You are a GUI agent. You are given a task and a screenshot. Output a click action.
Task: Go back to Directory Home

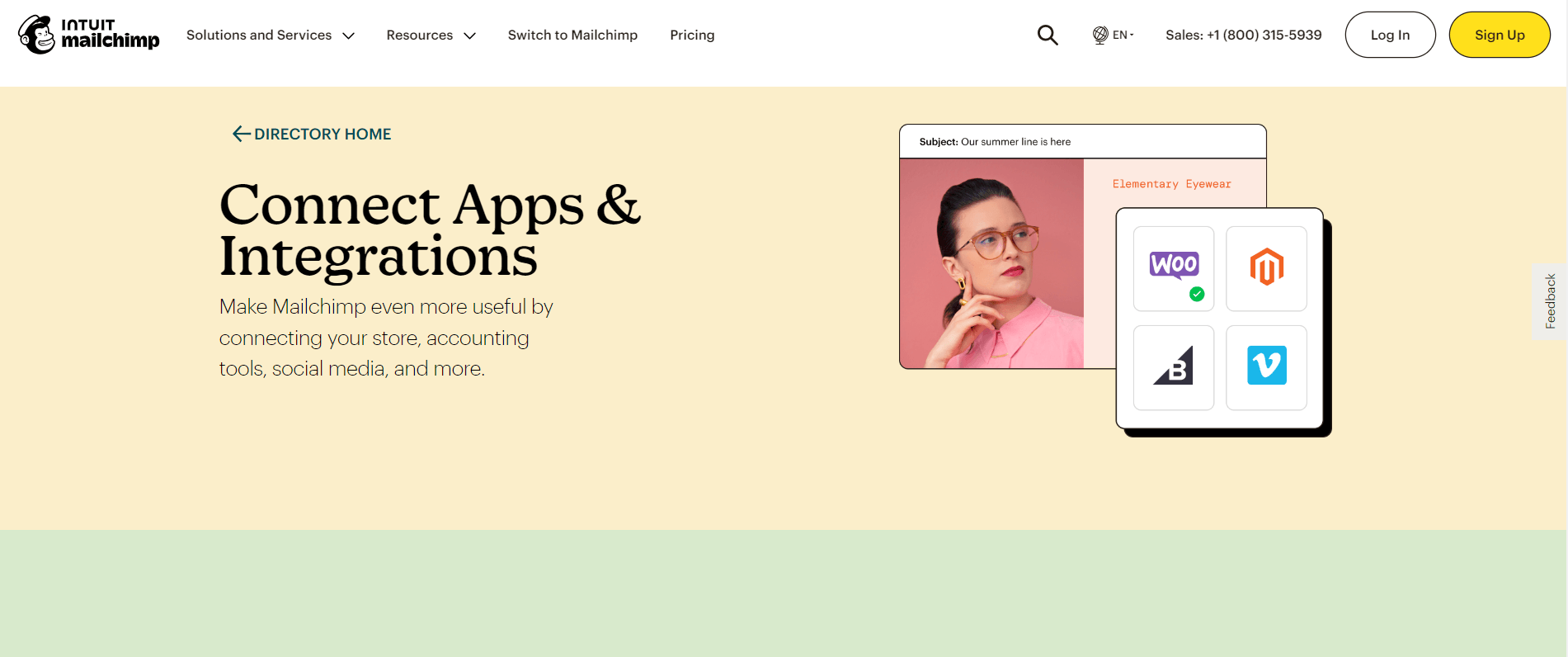(312, 134)
